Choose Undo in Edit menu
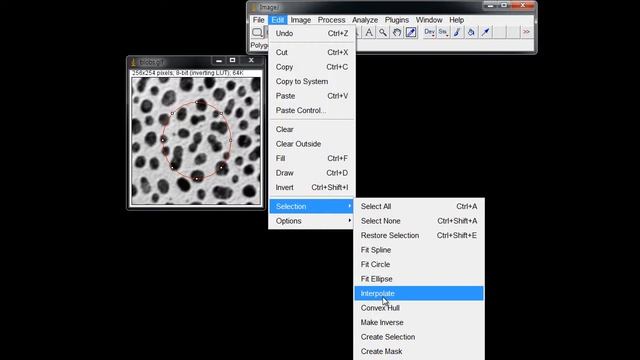The height and width of the screenshot is (360, 640). [311, 33]
